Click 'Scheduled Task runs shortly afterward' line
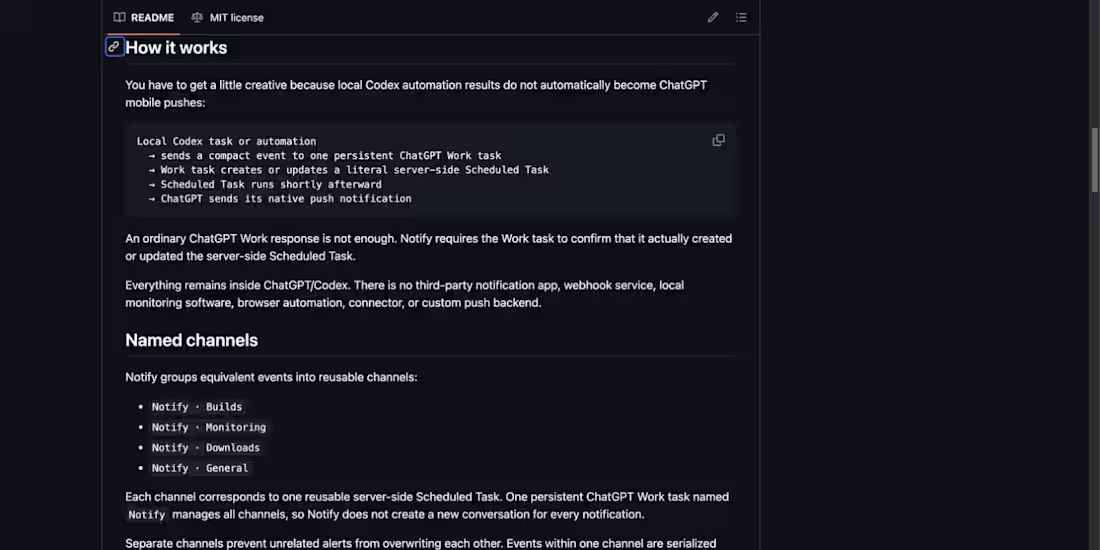Screen dimensions: 1100x550 tap(265, 185)
